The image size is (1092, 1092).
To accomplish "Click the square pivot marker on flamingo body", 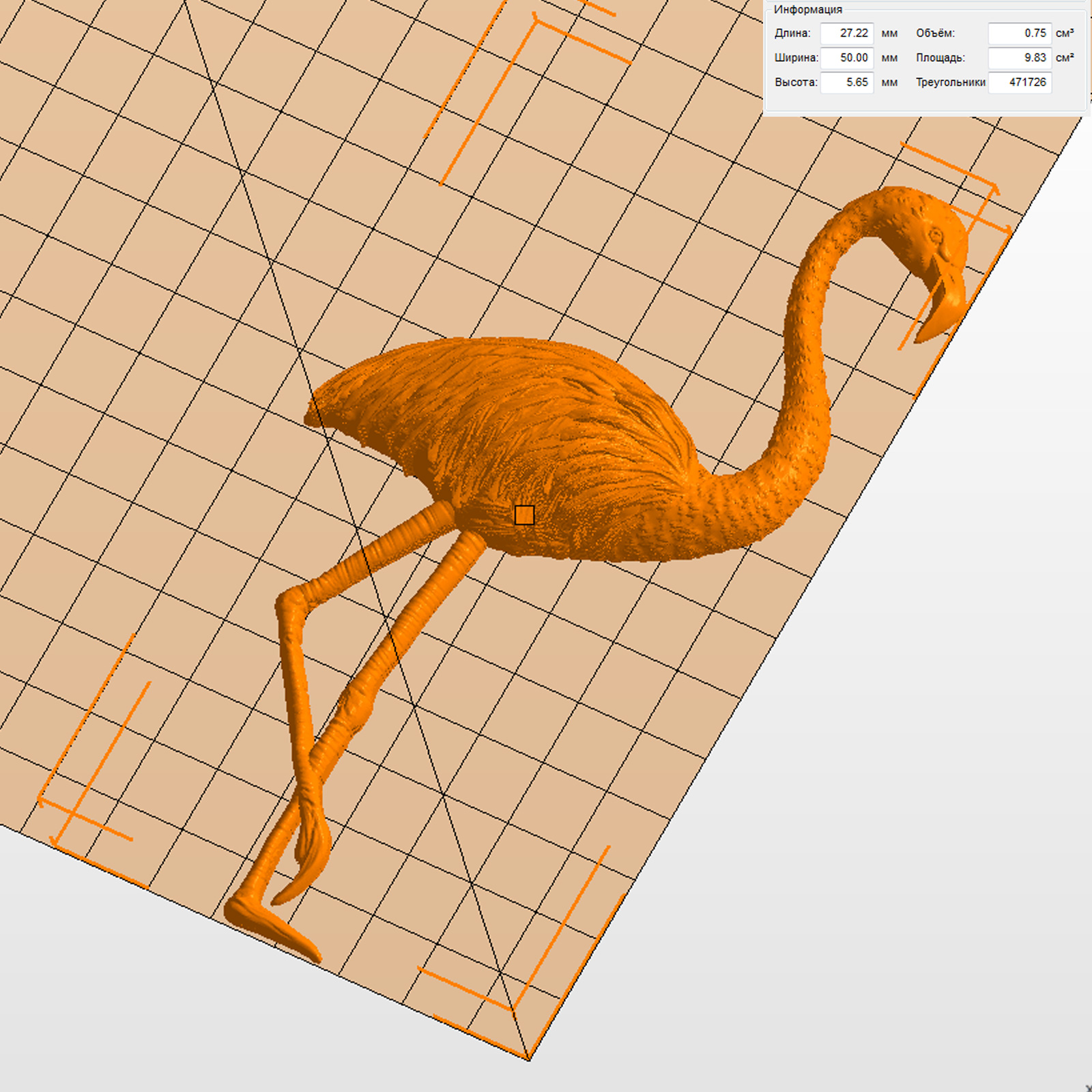I will [524, 515].
